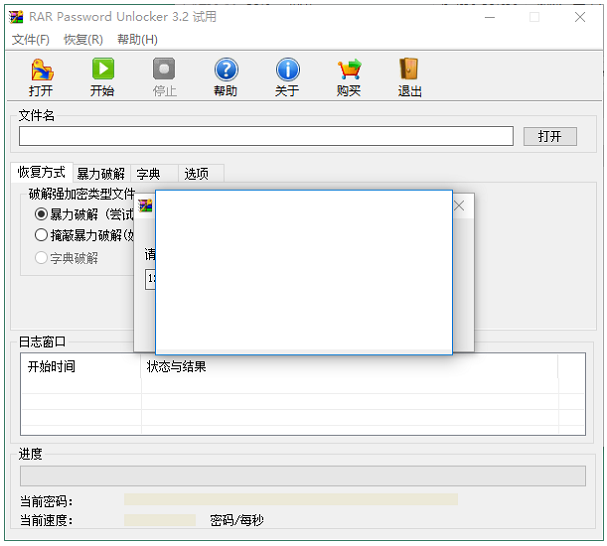Screen dimensions: 607x546
Task: Open the 文件(F) menu
Action: point(31,39)
